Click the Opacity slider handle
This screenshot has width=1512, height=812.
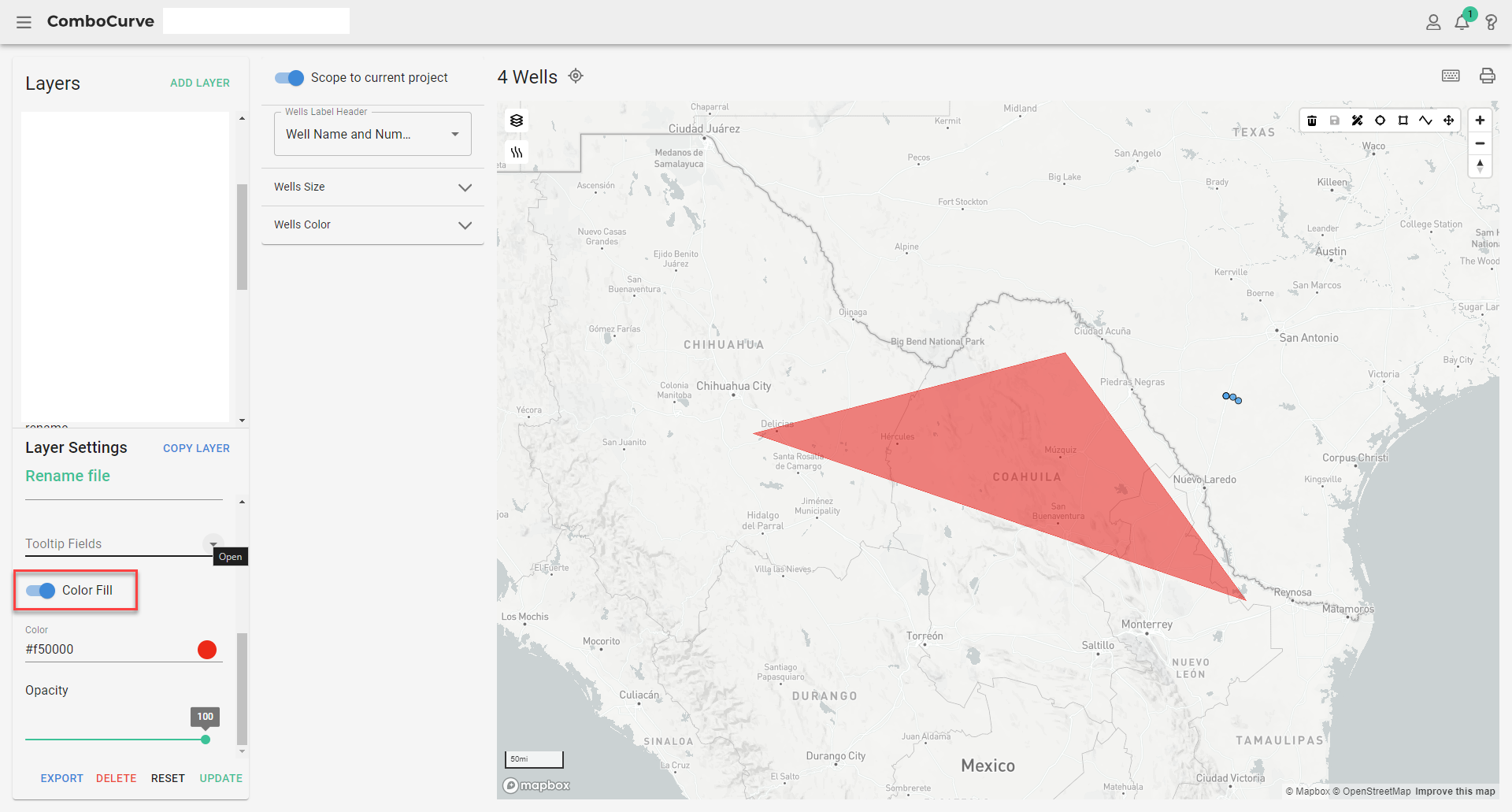[206, 740]
